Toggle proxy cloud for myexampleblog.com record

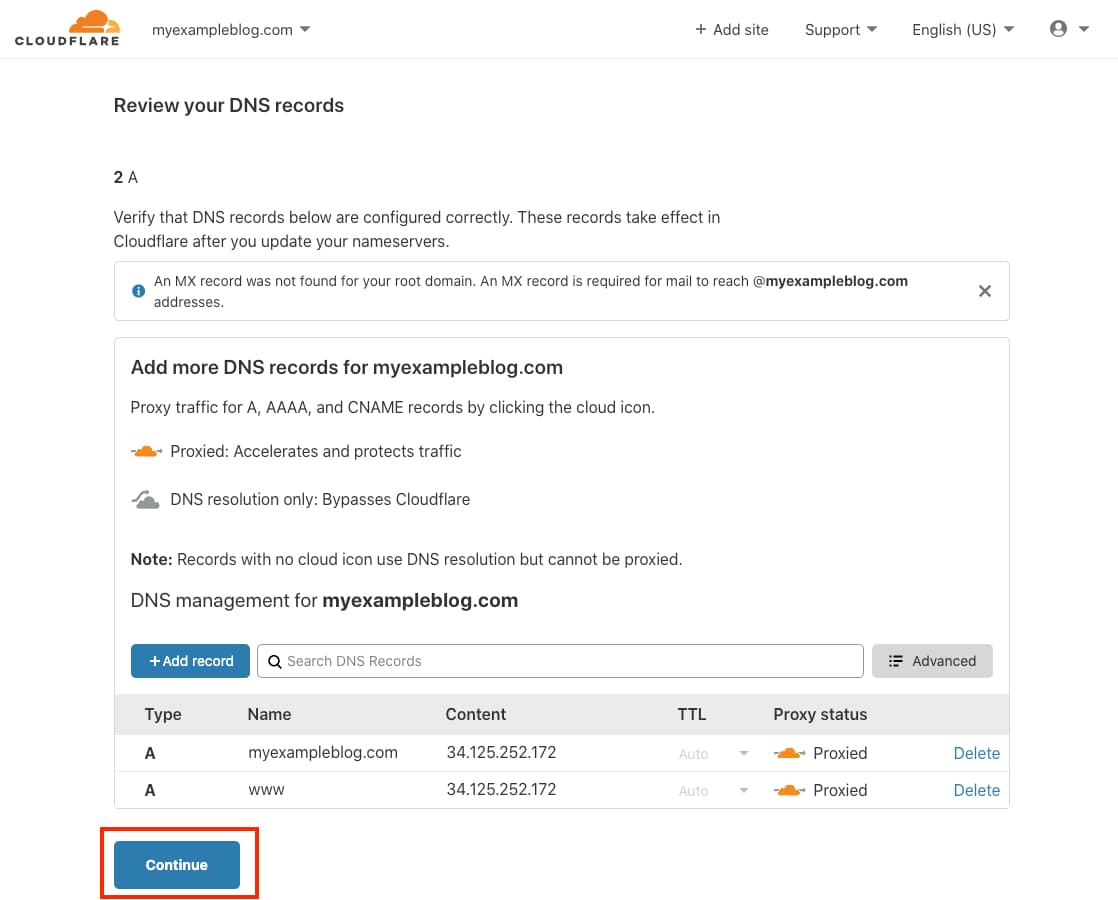[789, 753]
